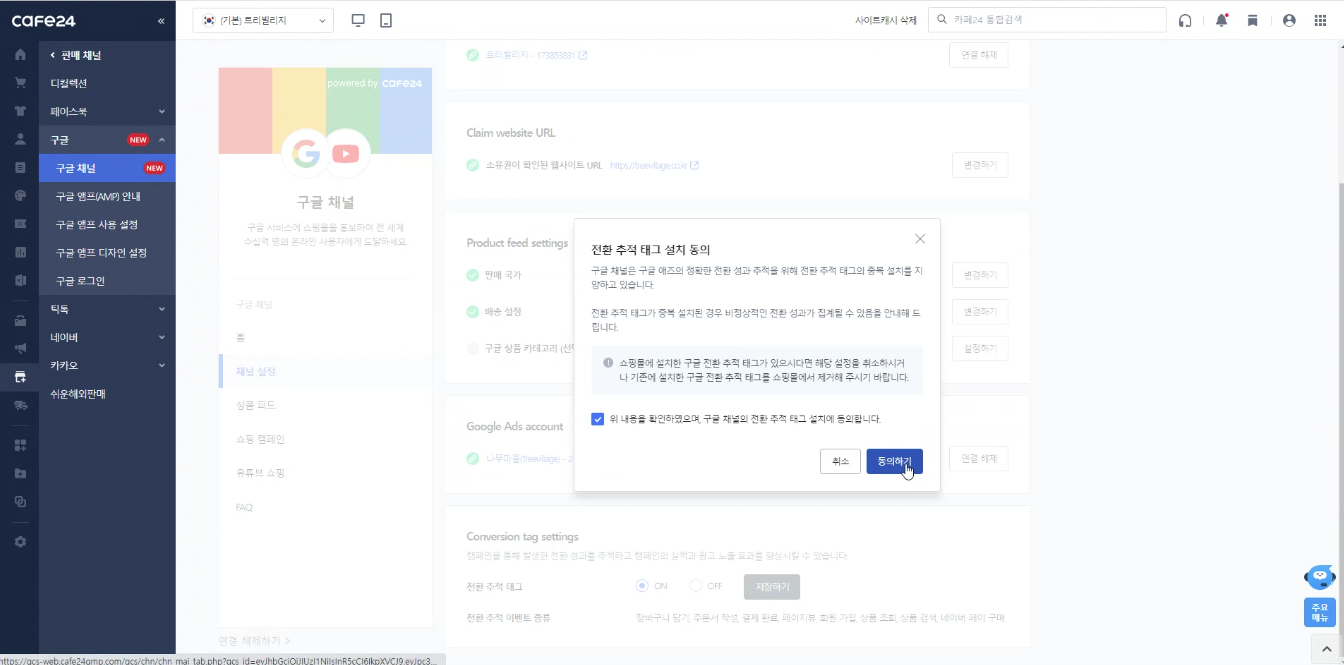
Task: Select the FAQ tab
Action: point(325,507)
